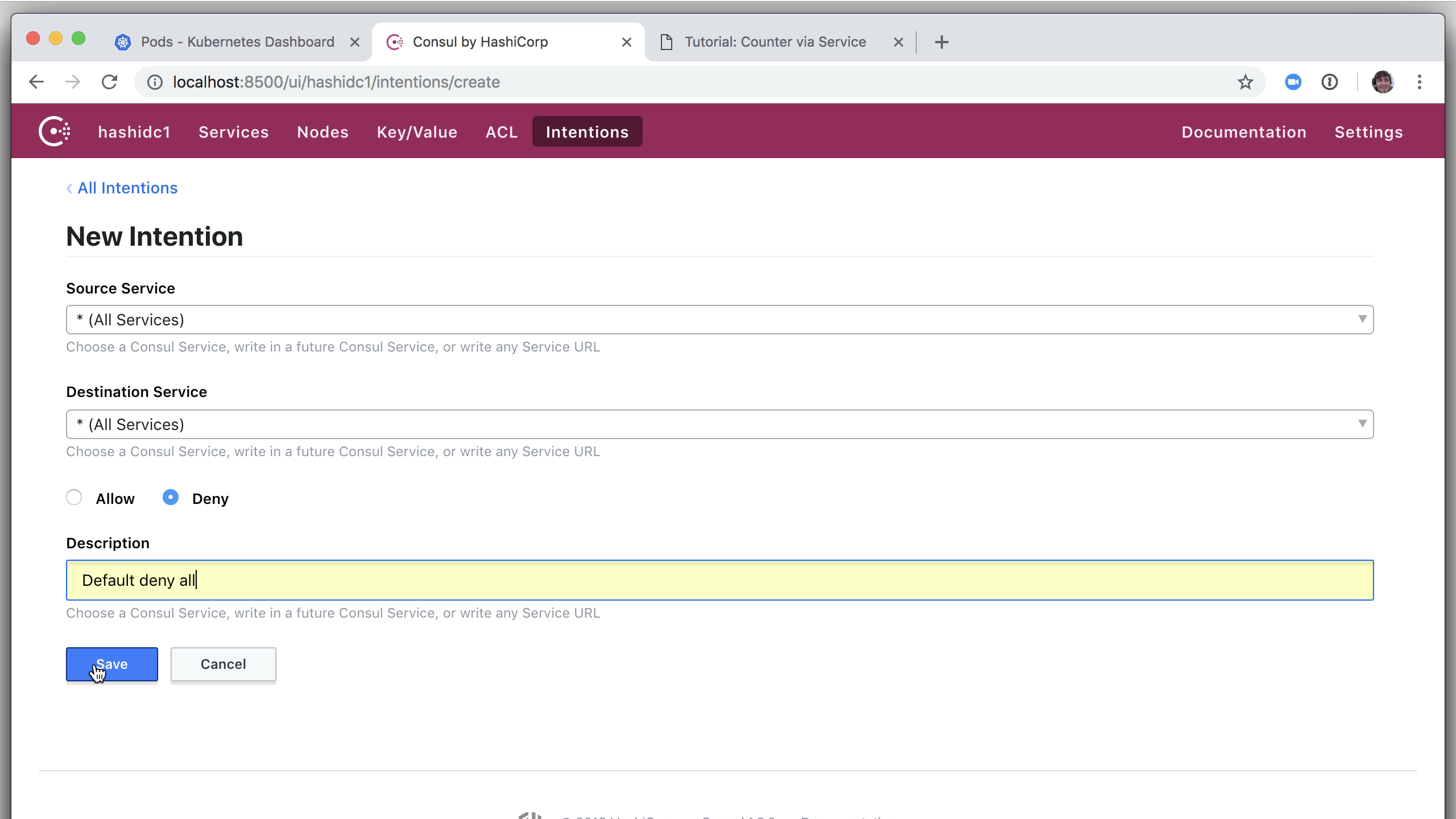Select the Deny radio button
1456x819 pixels.
(171, 498)
